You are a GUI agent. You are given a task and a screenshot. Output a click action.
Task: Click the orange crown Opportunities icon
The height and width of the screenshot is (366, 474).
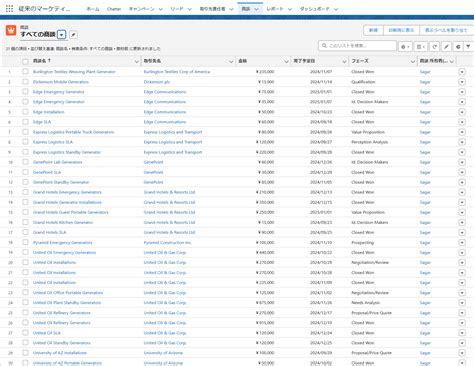(x=11, y=30)
